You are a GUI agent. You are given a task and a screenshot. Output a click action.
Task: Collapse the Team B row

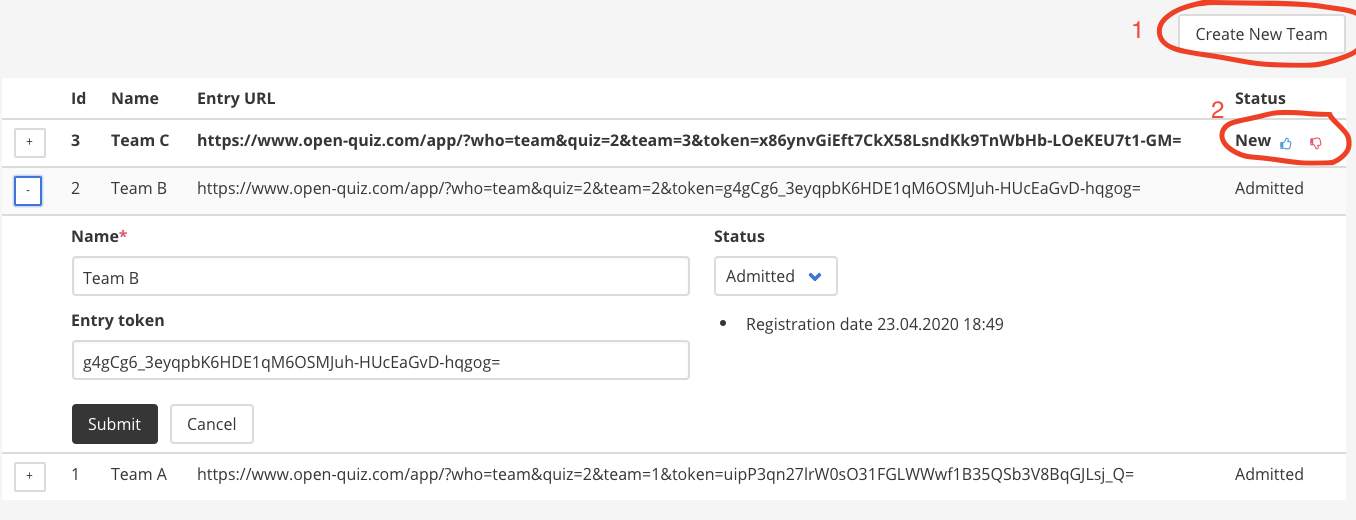coord(28,190)
